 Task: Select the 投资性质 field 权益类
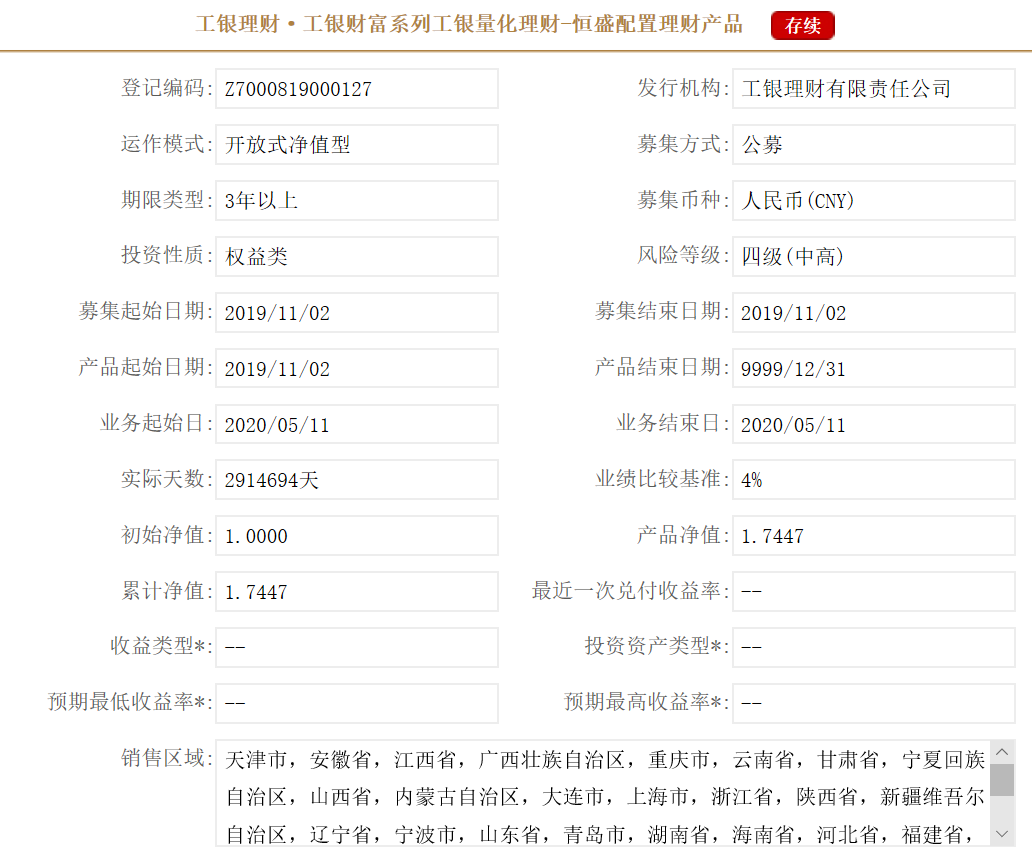coord(356,256)
